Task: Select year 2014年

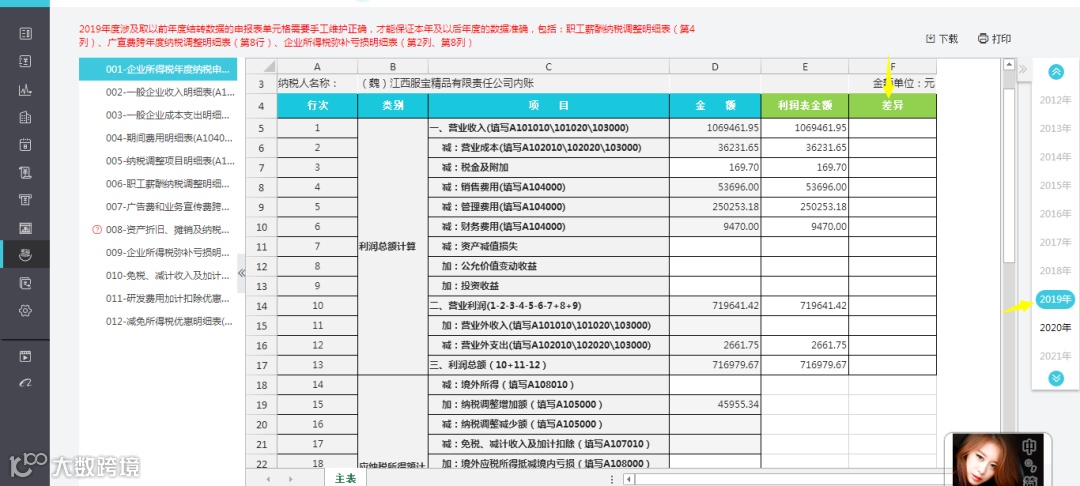Action: (1056, 156)
